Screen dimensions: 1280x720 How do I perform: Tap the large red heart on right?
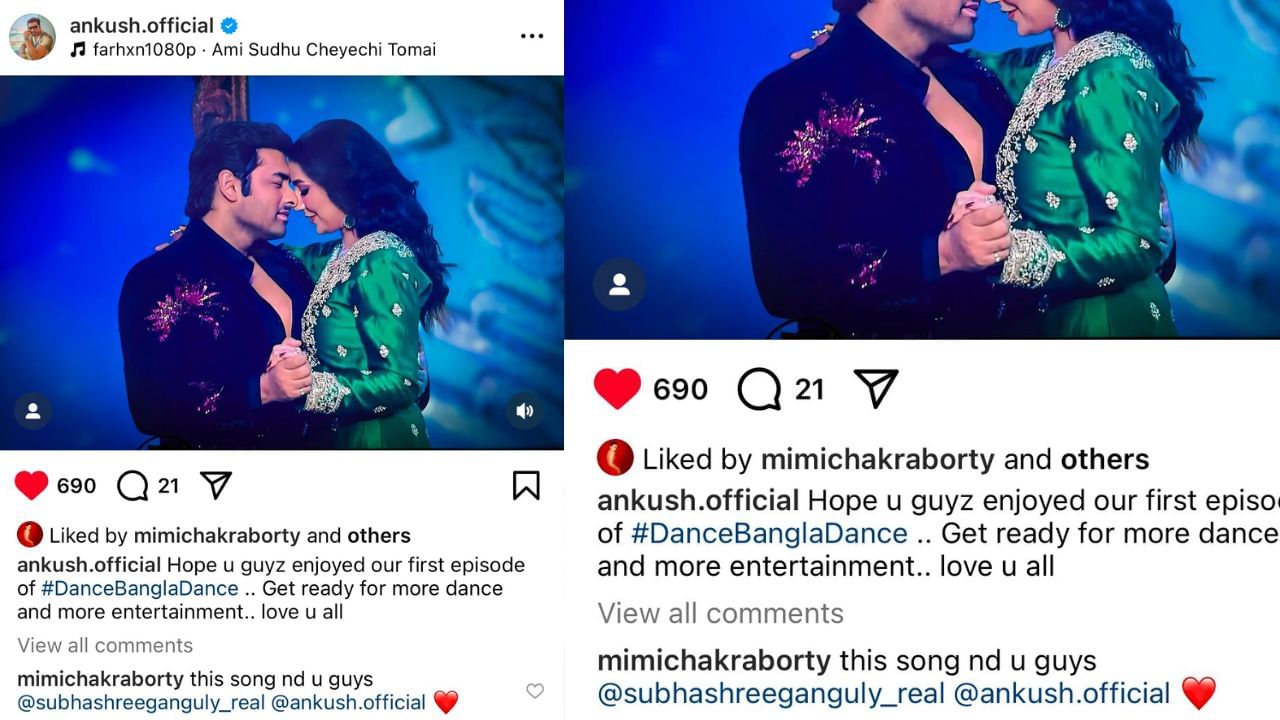point(617,389)
